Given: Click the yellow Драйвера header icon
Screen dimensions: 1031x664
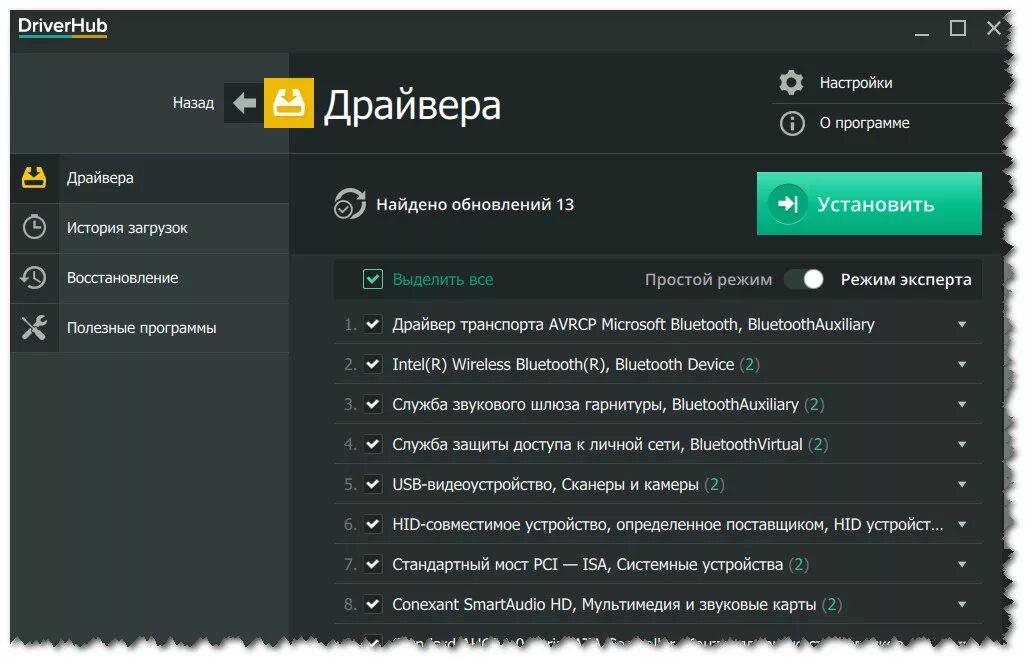Looking at the screenshot, I should [x=289, y=103].
